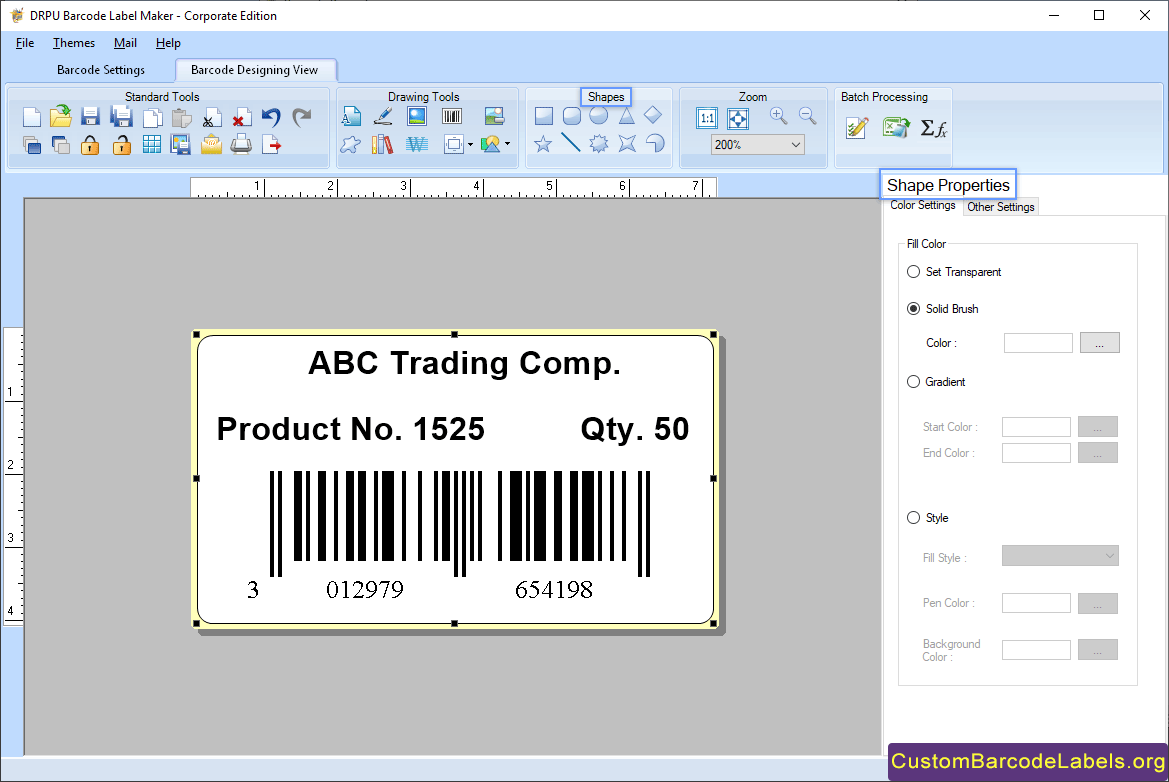Unlock the object with open padlock icon
The height and width of the screenshot is (782, 1169).
click(x=121, y=145)
